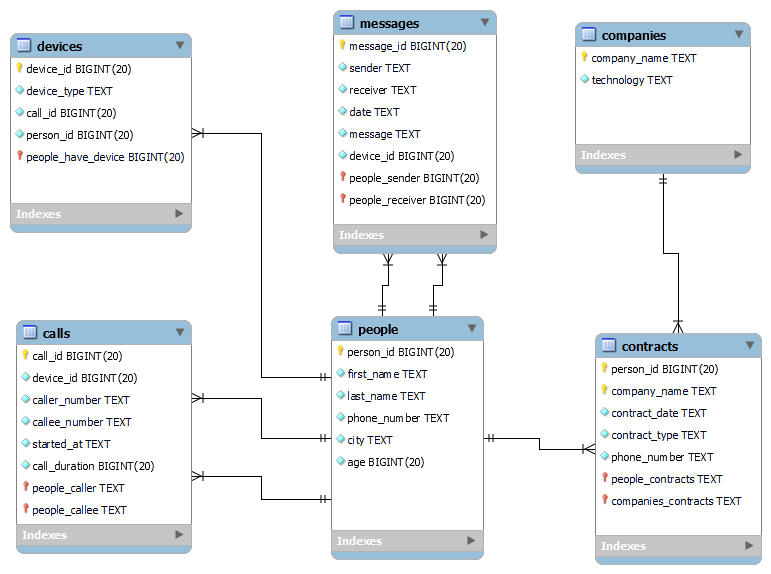This screenshot has height=574, width=771.
Task: Expand Indexes section of people table
Action: [x=472, y=541]
